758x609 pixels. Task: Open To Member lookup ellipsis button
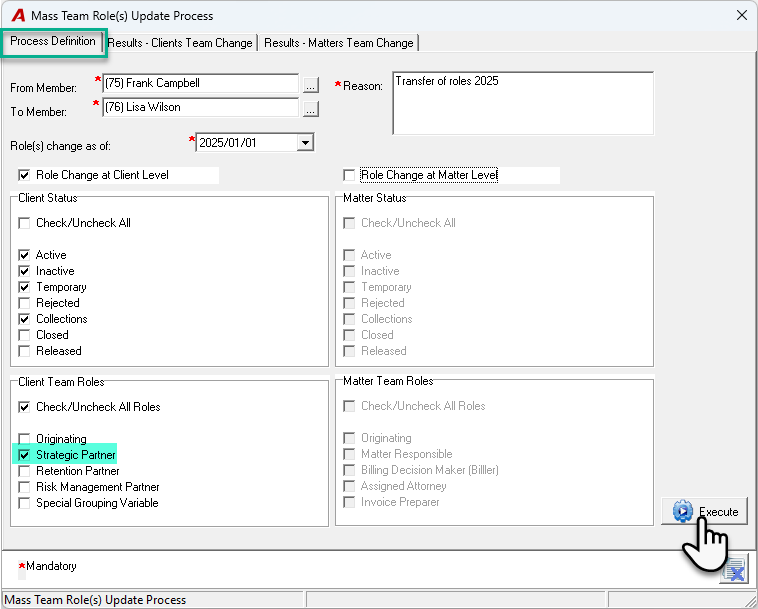pyautogui.click(x=310, y=109)
